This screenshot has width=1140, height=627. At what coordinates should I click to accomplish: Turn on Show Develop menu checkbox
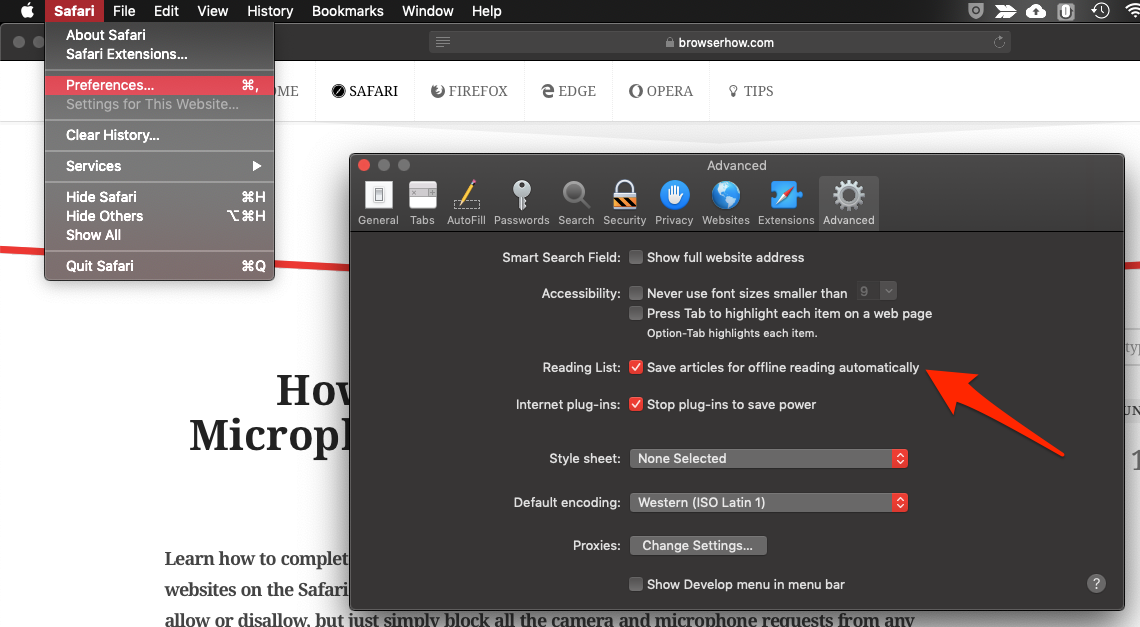pyautogui.click(x=636, y=584)
